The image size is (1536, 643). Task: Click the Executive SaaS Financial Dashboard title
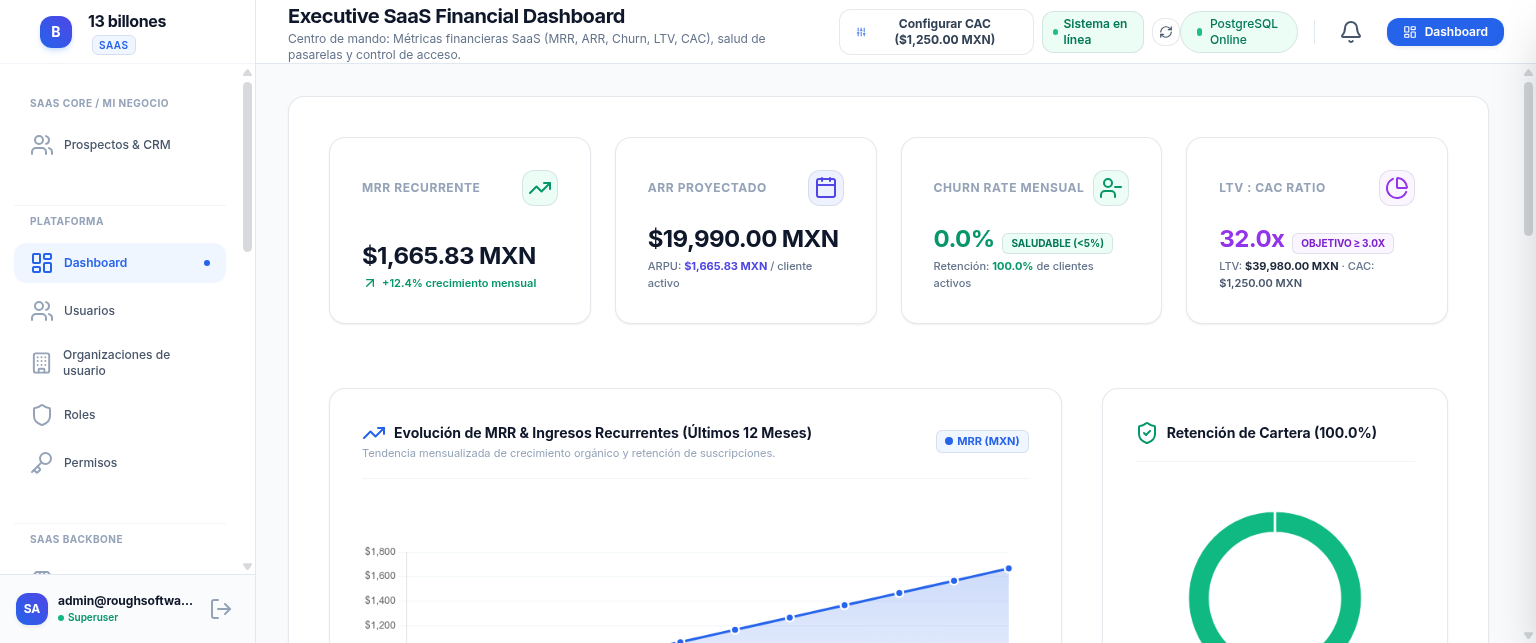coord(456,16)
